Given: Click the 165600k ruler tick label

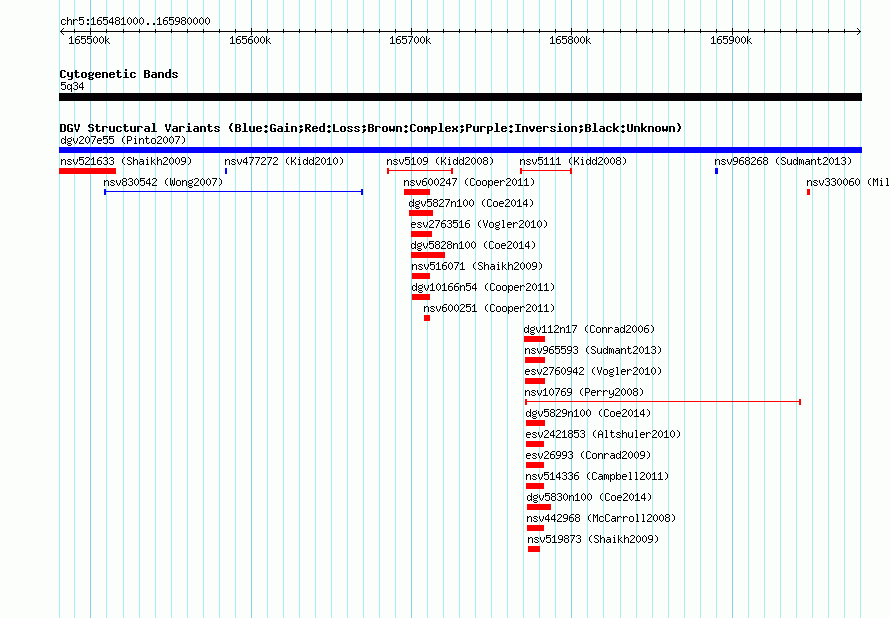Looking at the screenshot, I should click(250, 40).
